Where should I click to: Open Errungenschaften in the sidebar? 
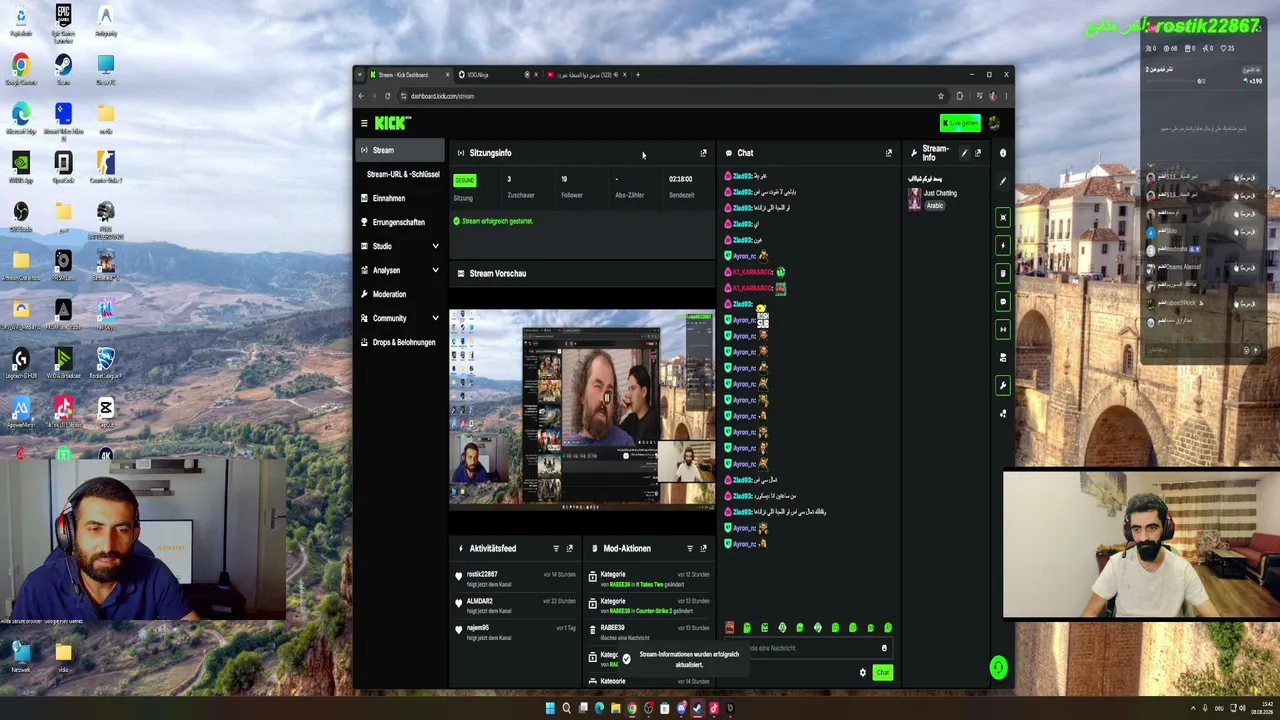pos(401,222)
